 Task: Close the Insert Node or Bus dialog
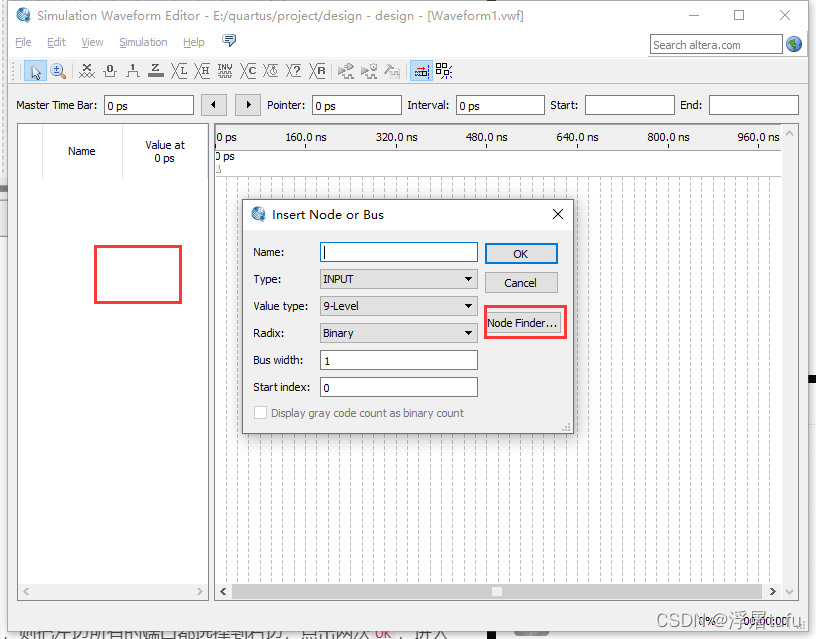click(x=558, y=214)
